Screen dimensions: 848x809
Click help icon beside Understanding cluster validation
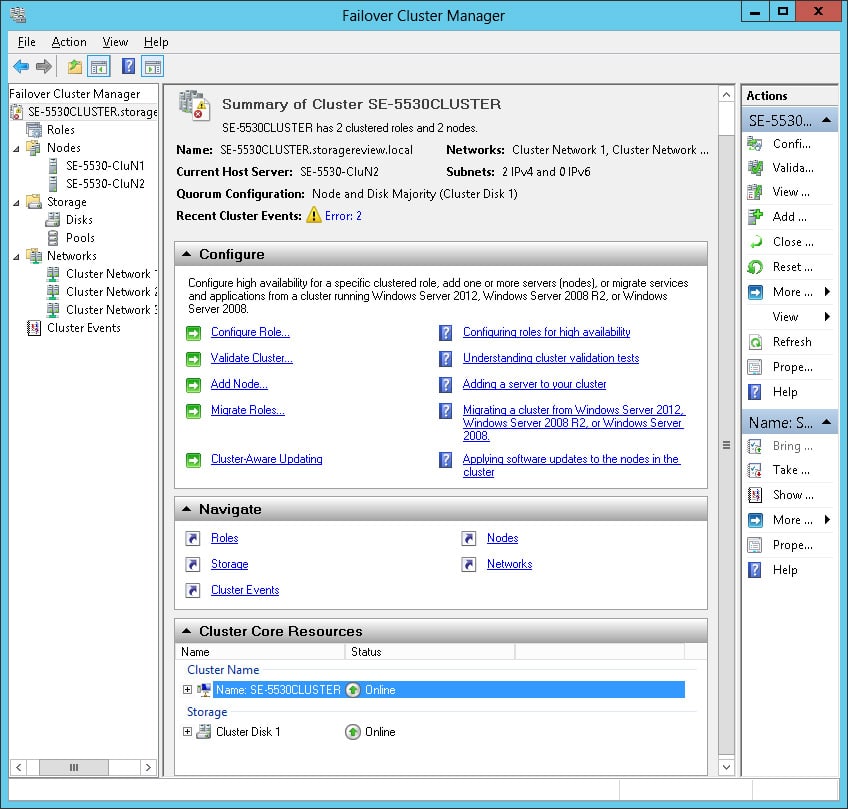pyautogui.click(x=446, y=359)
